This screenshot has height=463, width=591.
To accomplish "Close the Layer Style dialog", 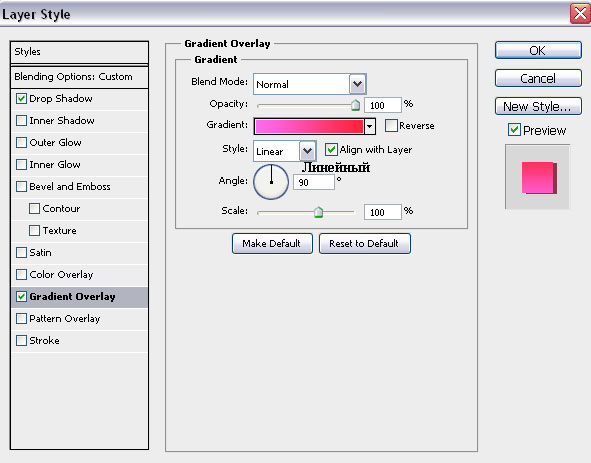I will [580, 14].
